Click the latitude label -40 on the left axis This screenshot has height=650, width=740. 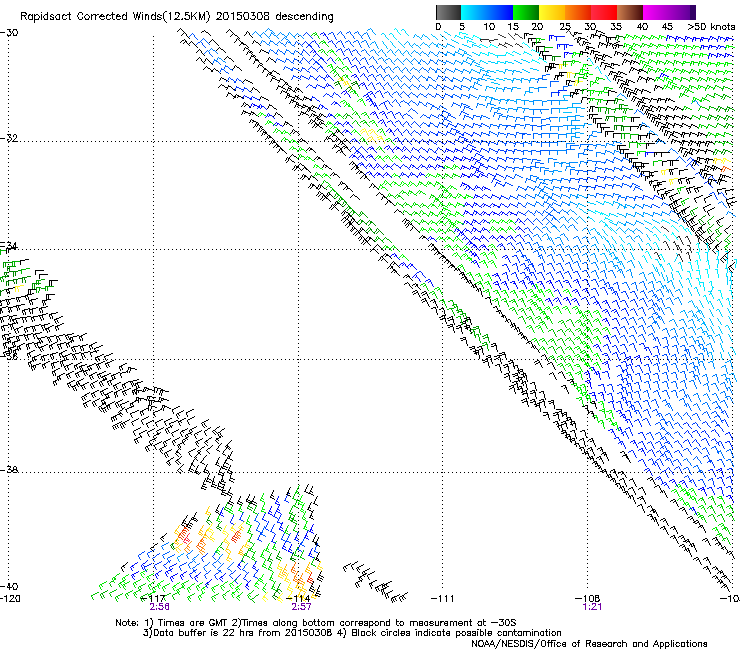(x=9, y=586)
